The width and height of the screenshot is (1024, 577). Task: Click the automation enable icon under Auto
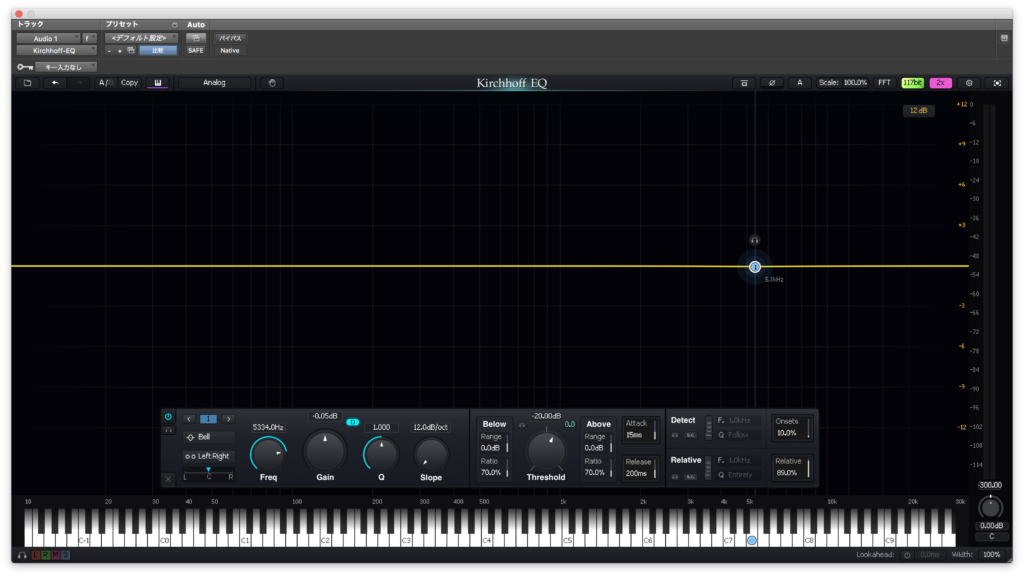(195, 39)
